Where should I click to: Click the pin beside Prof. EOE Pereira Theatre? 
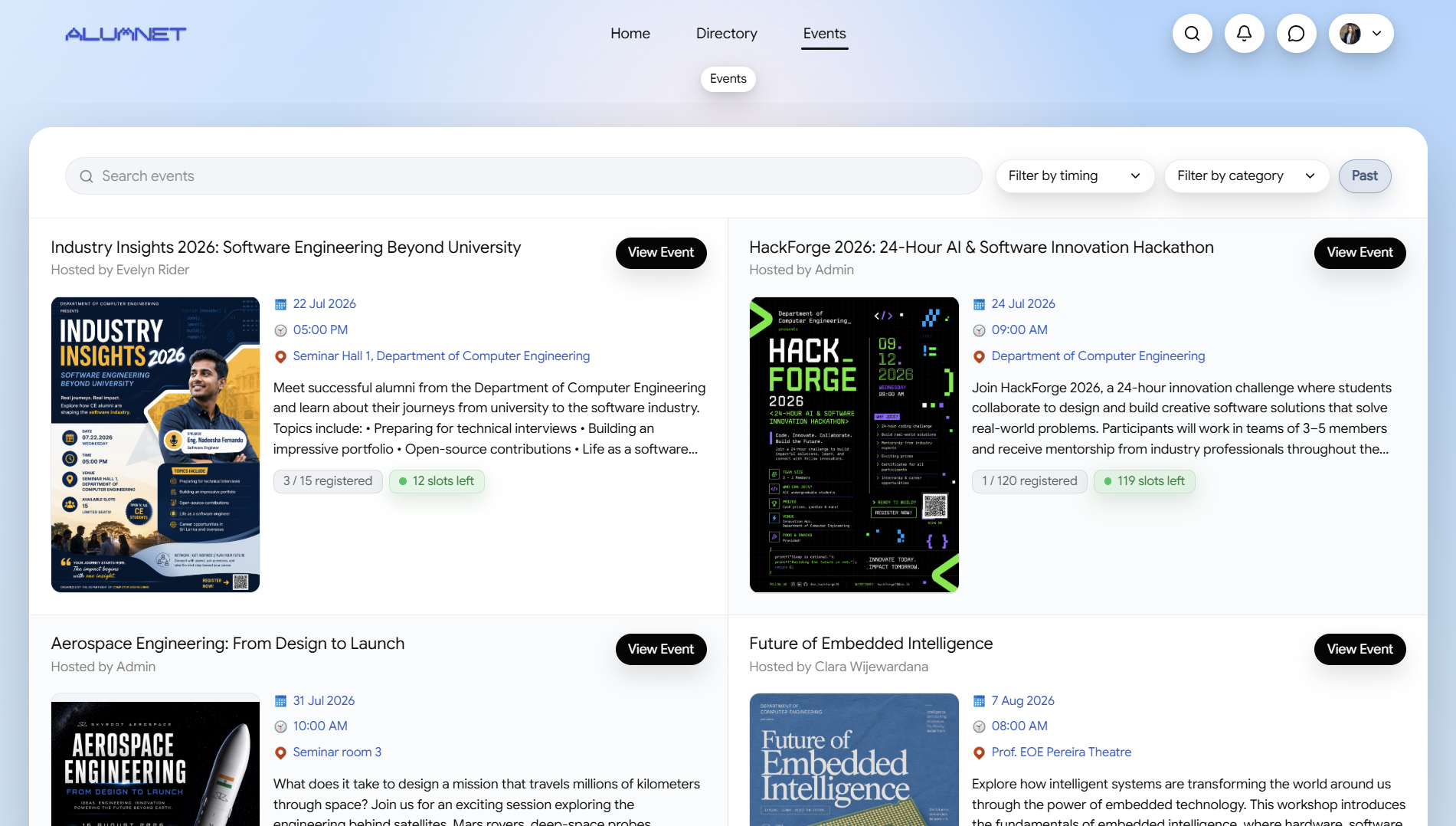point(979,752)
